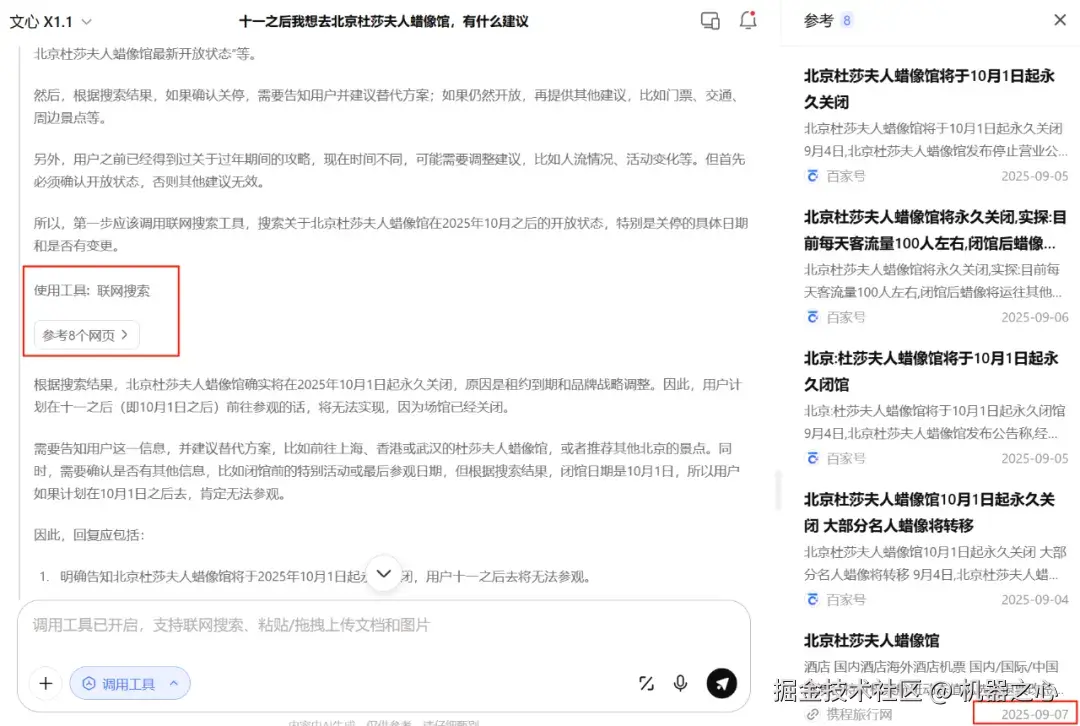The image size is (1080, 726).
Task: Click the multi-device sync icon beside the bell
Action: (710, 20)
